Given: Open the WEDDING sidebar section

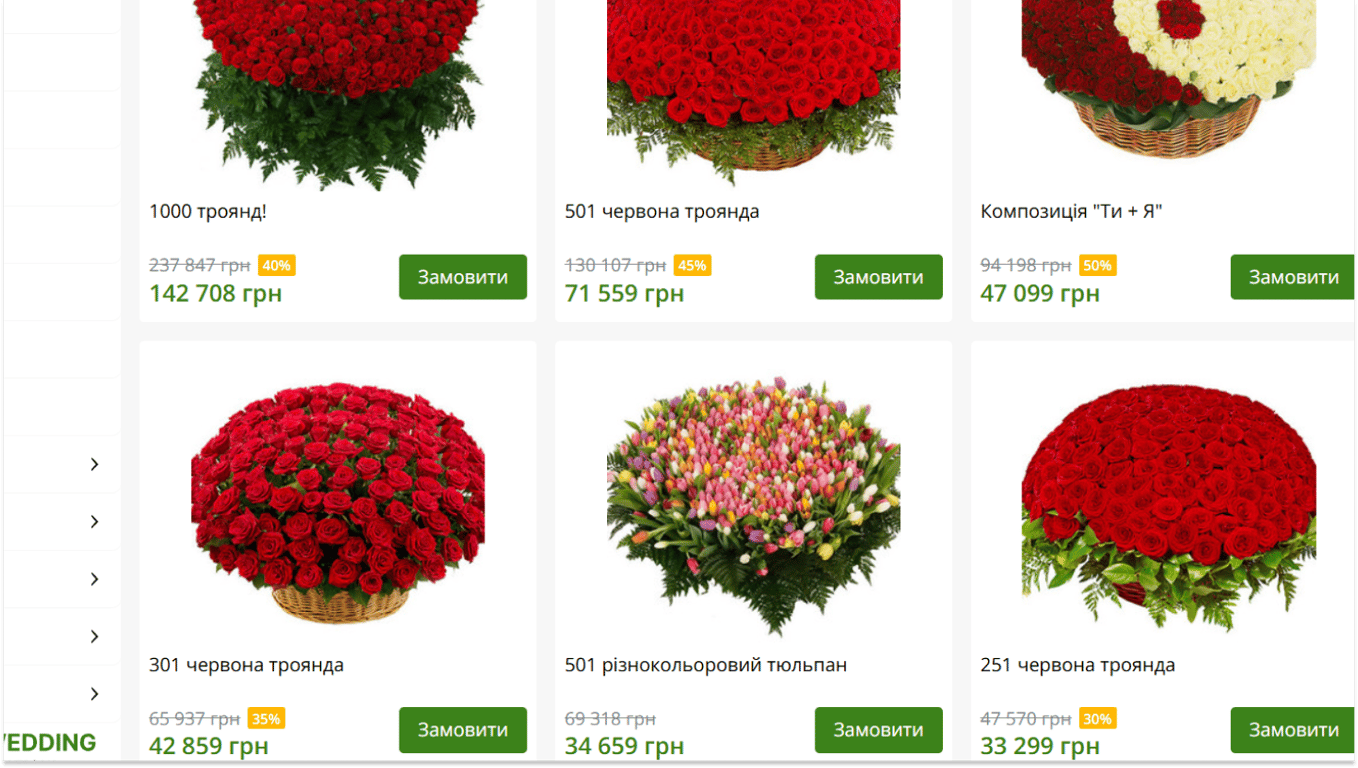Looking at the screenshot, I should (x=48, y=743).
